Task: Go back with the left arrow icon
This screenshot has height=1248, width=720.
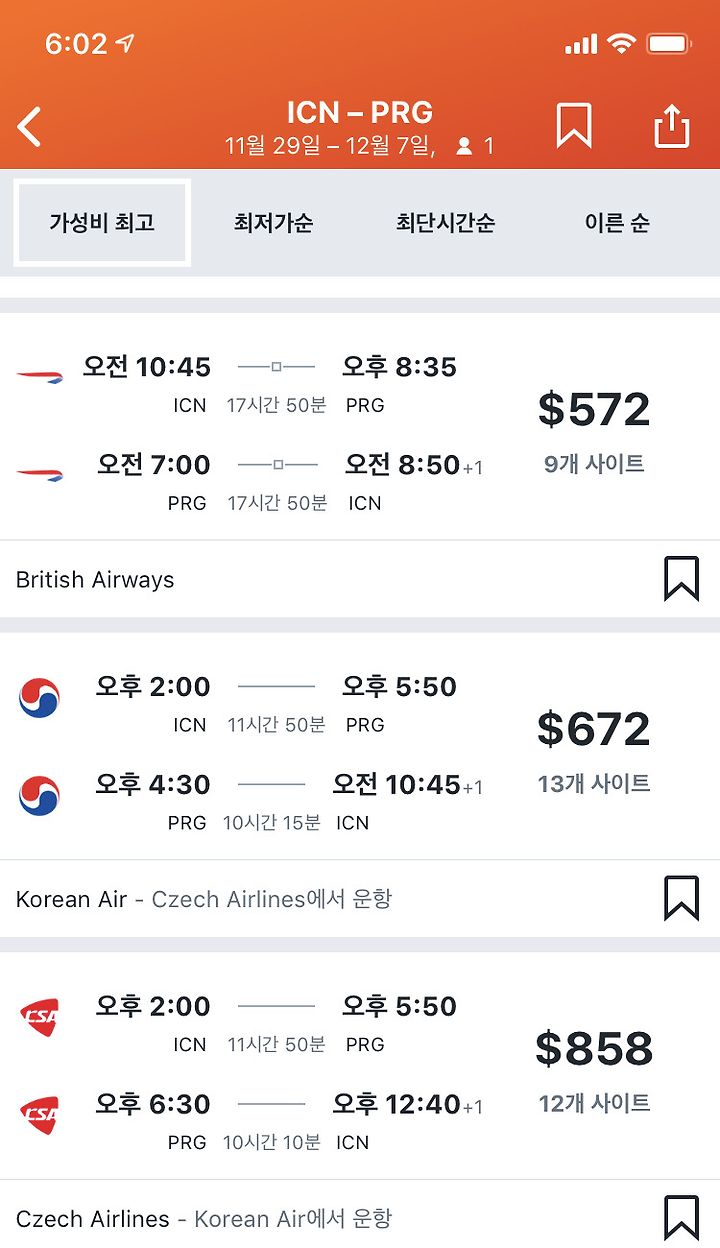Action: point(29,127)
